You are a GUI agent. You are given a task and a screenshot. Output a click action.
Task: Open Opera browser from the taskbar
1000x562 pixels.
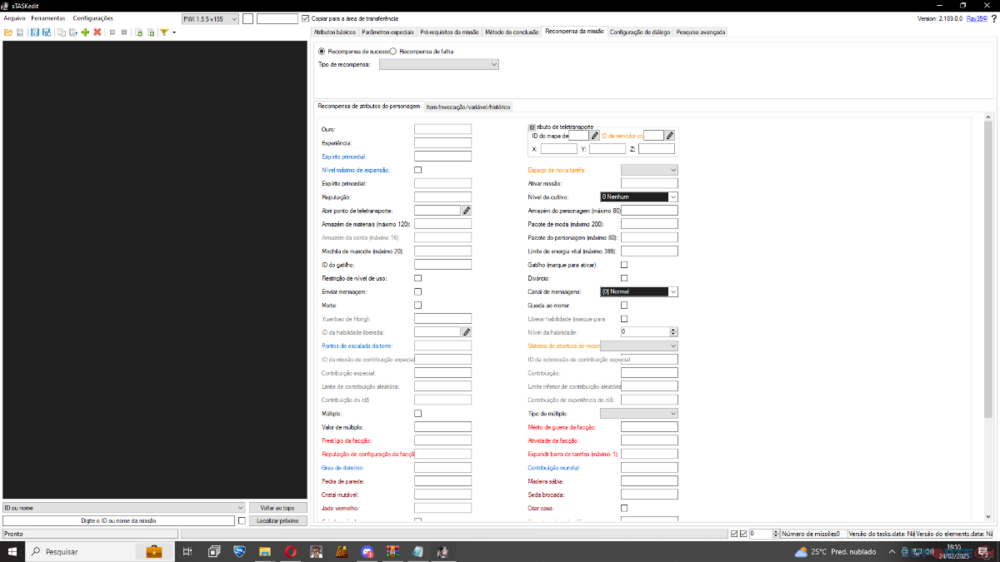tap(290, 551)
